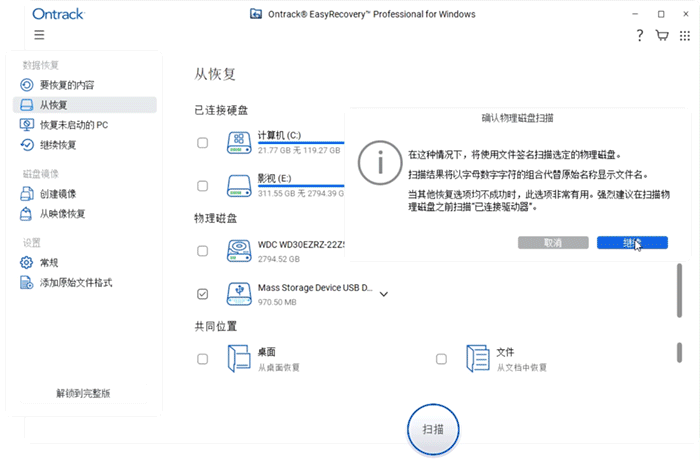Click the 影视 (E:) usage bar
The height and width of the screenshot is (462, 700).
coord(301,186)
